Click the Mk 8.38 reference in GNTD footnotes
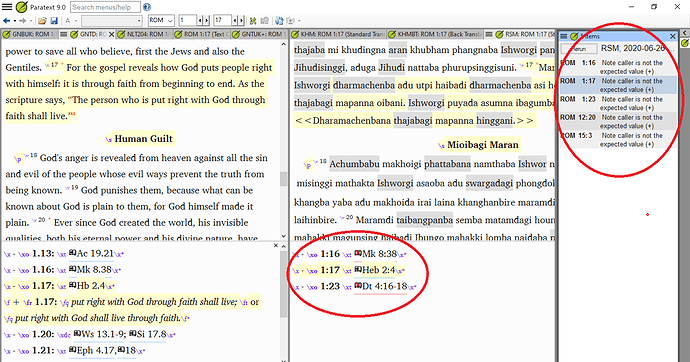 [94, 270]
